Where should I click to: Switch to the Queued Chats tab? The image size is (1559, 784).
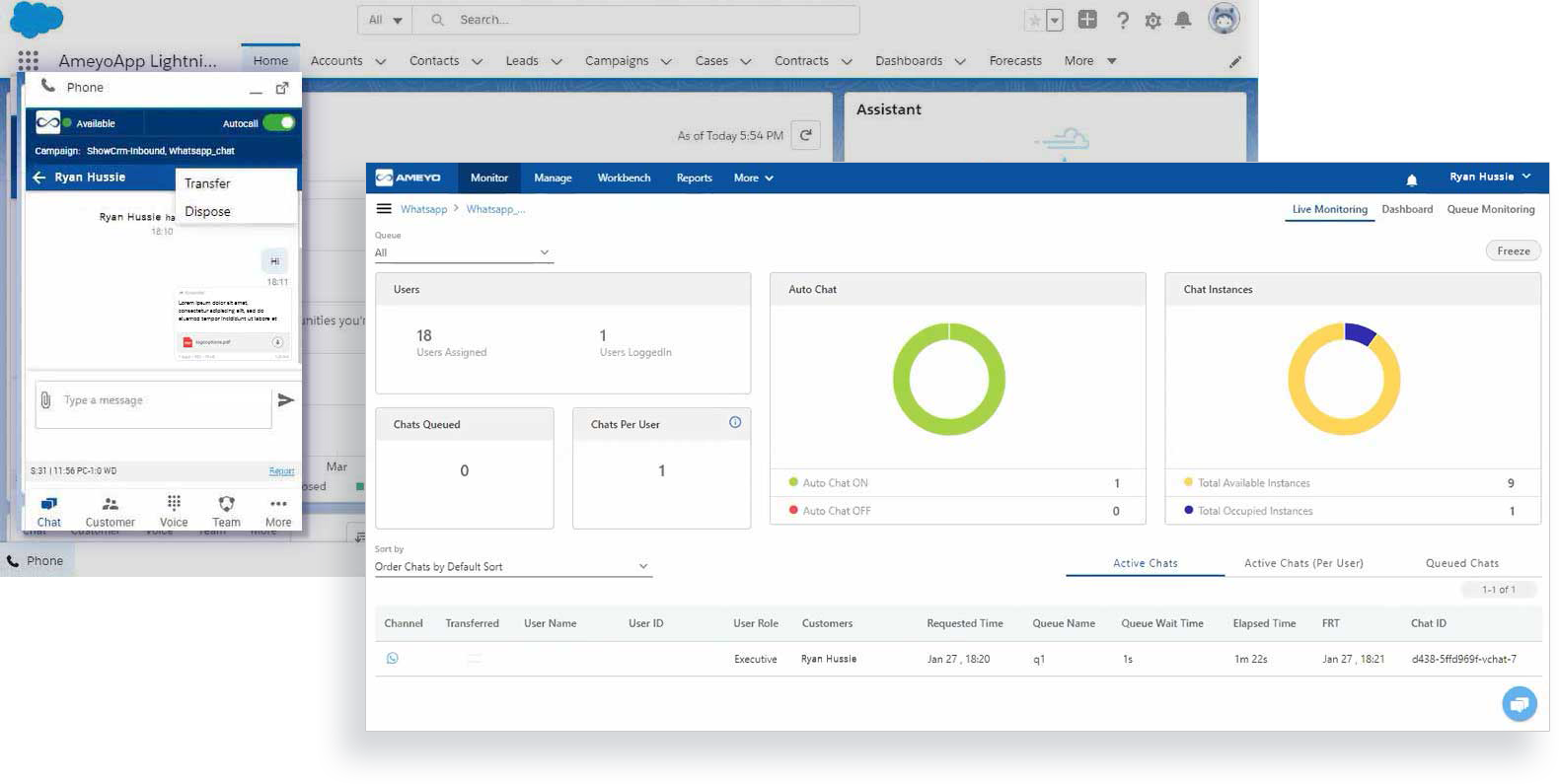(x=1461, y=563)
